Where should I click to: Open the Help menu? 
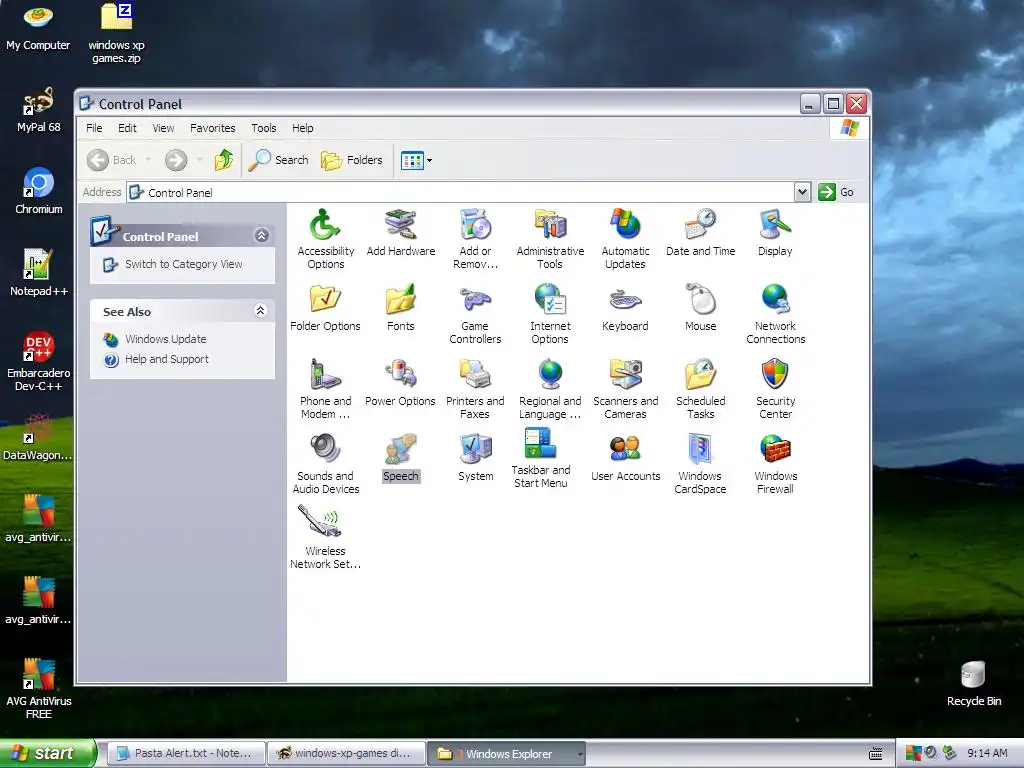click(x=302, y=128)
